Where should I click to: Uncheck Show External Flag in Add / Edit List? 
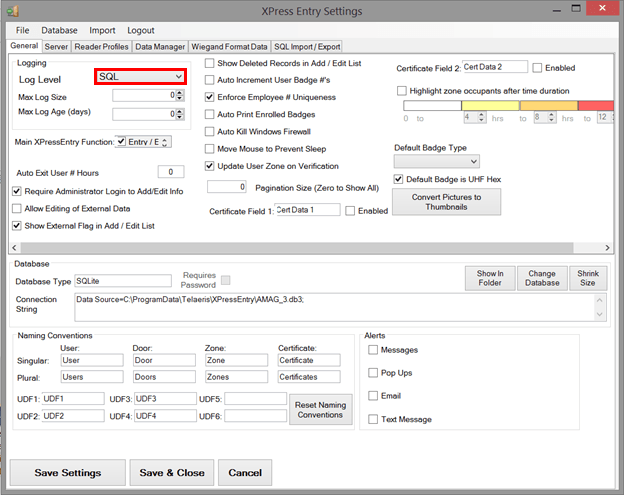[17, 226]
